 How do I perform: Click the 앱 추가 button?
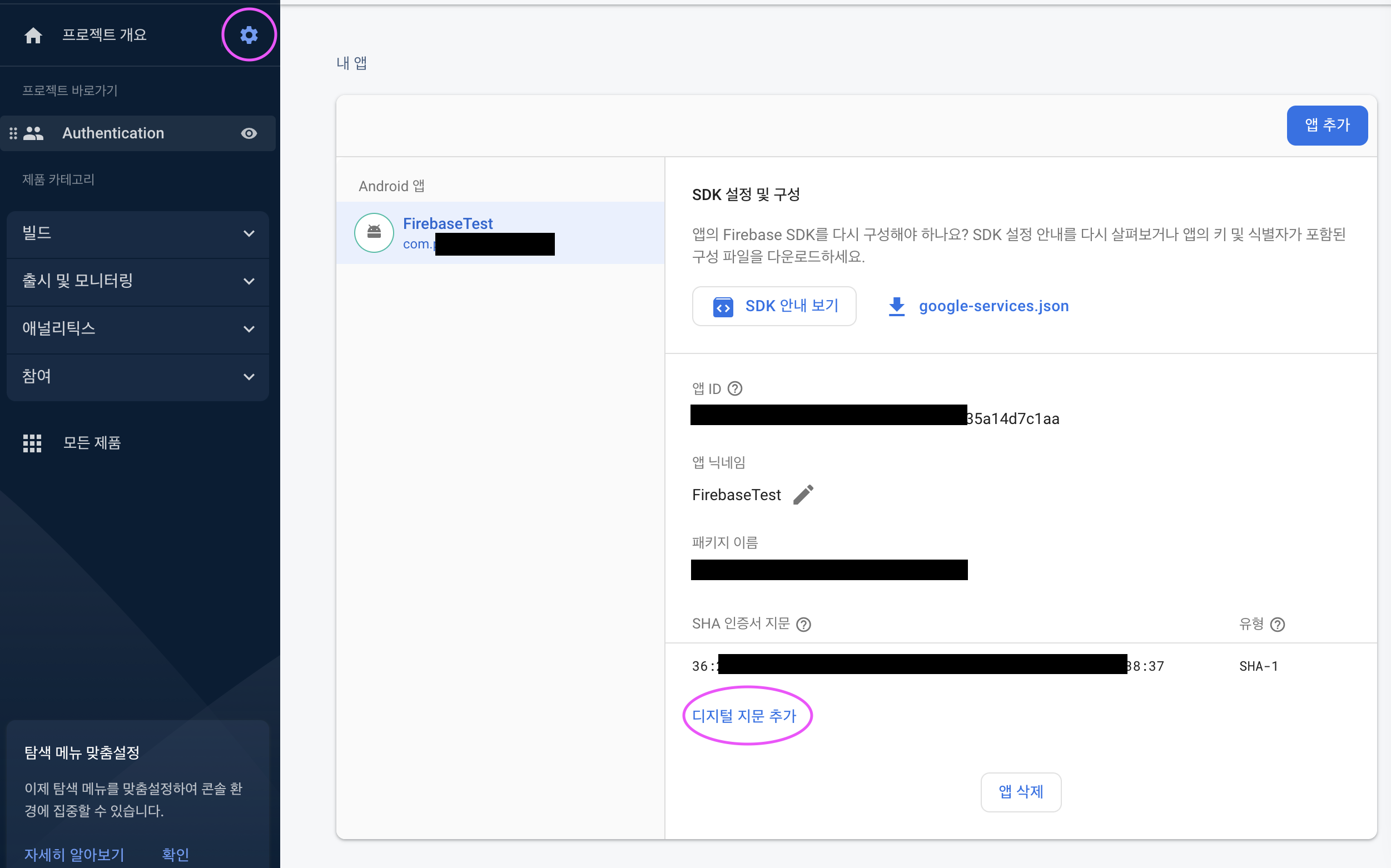click(x=1327, y=125)
